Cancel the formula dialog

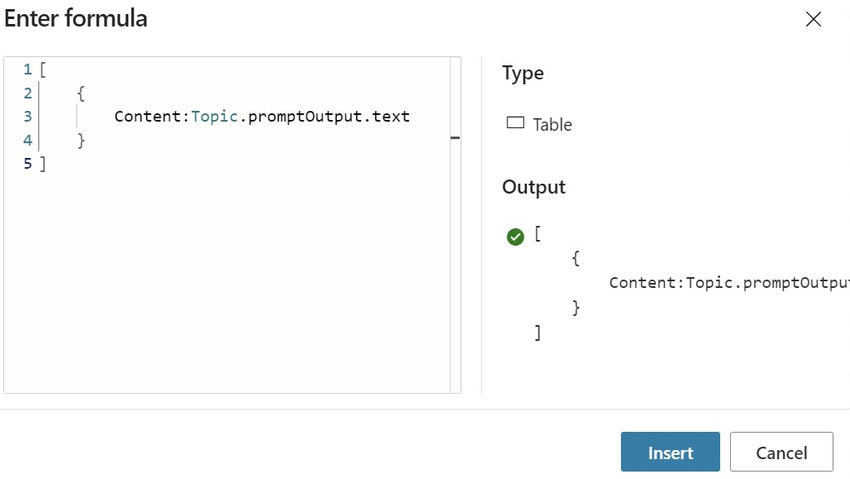(781, 452)
